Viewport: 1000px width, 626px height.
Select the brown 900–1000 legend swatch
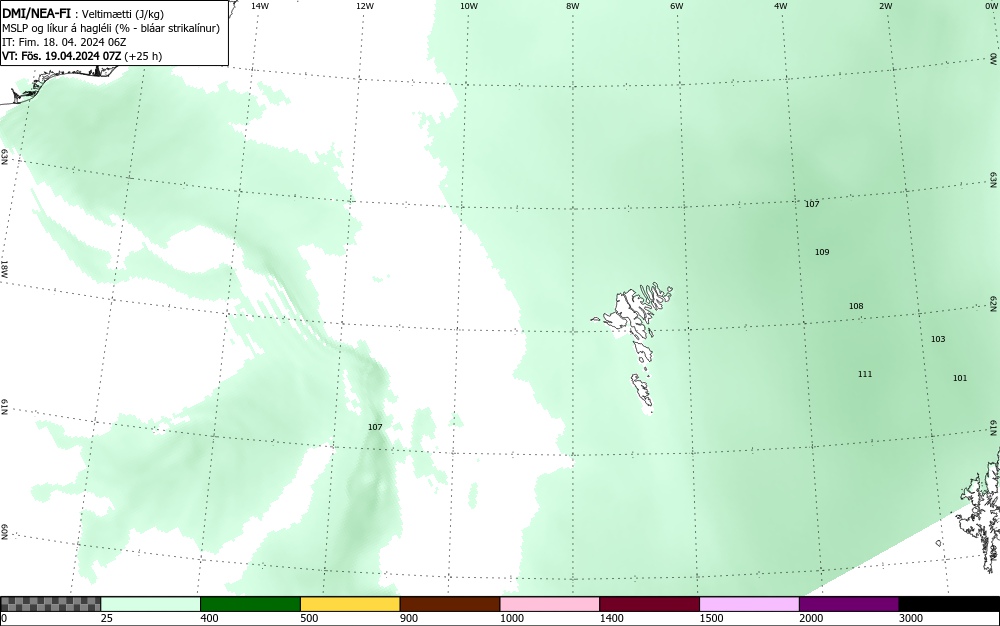pos(450,604)
